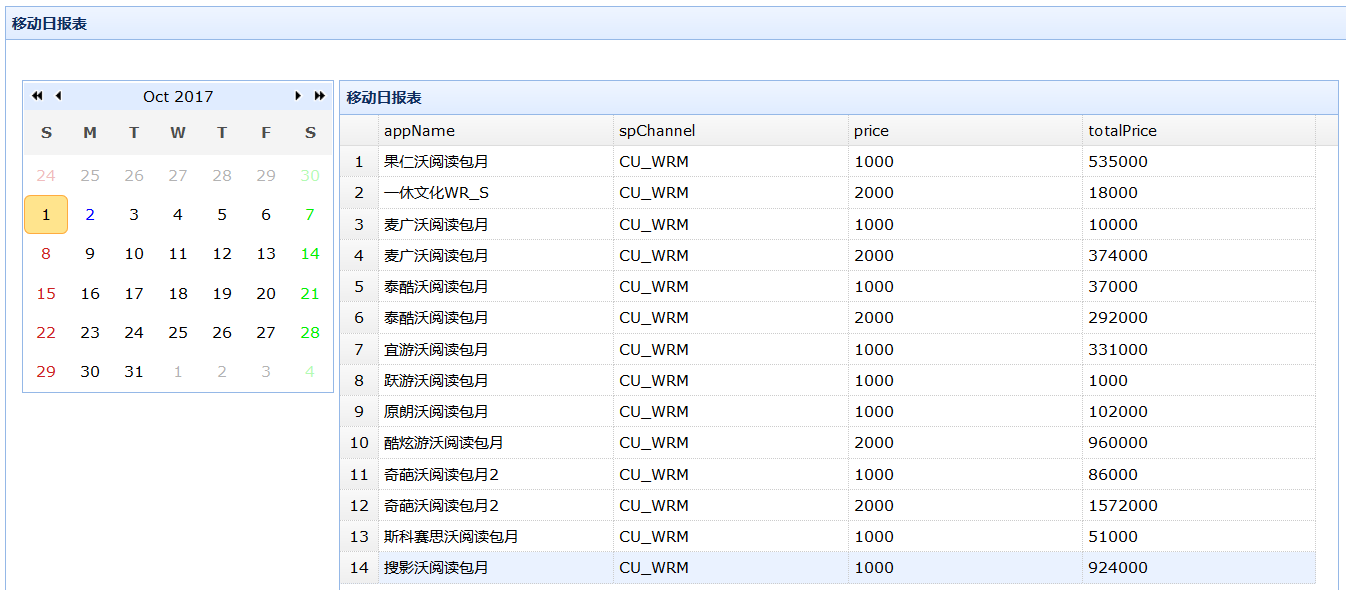Click row number 14 cell
This screenshot has height=590, width=1346.
tap(359, 568)
